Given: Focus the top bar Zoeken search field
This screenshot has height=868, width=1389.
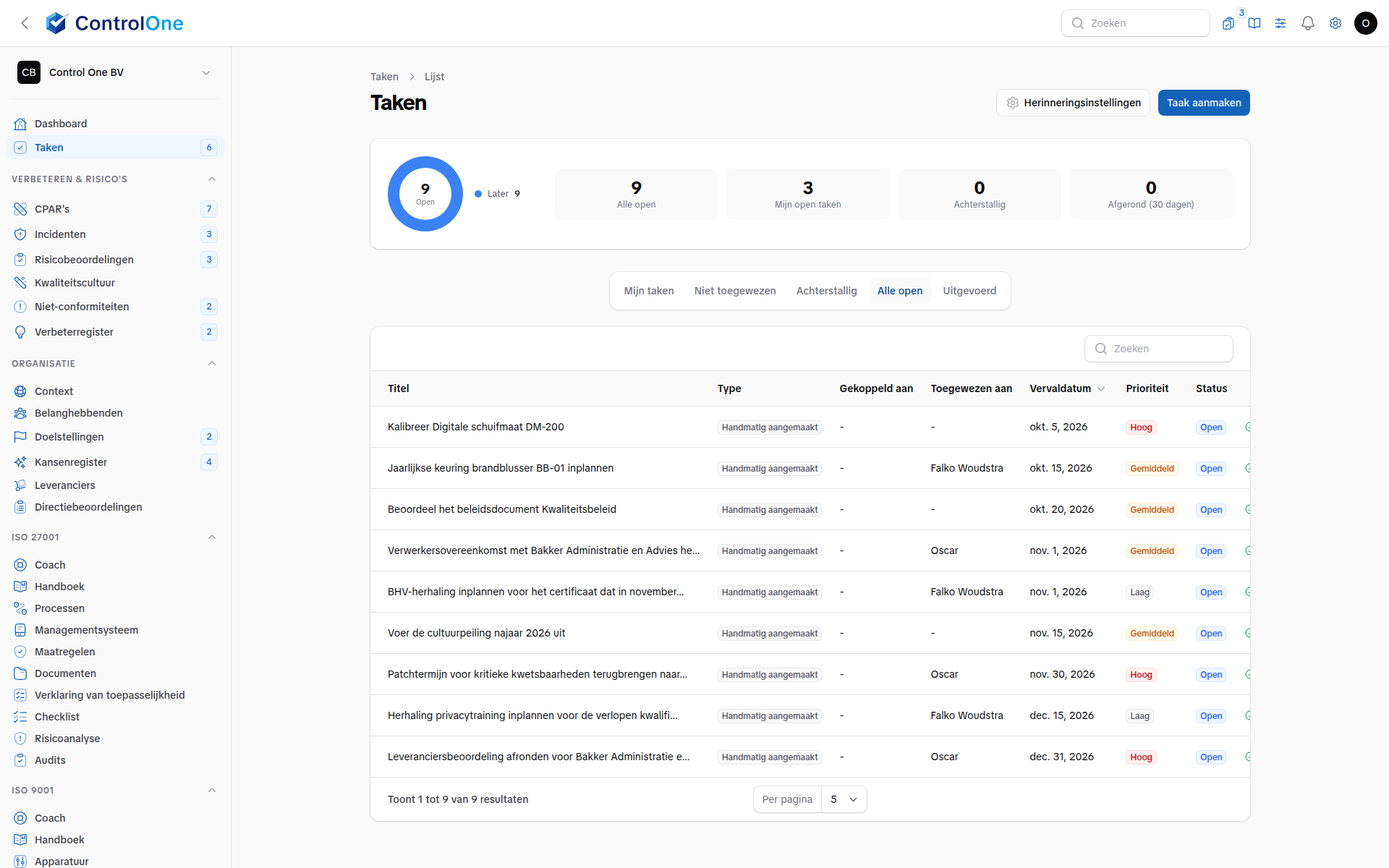Looking at the screenshot, I should coord(1135,23).
